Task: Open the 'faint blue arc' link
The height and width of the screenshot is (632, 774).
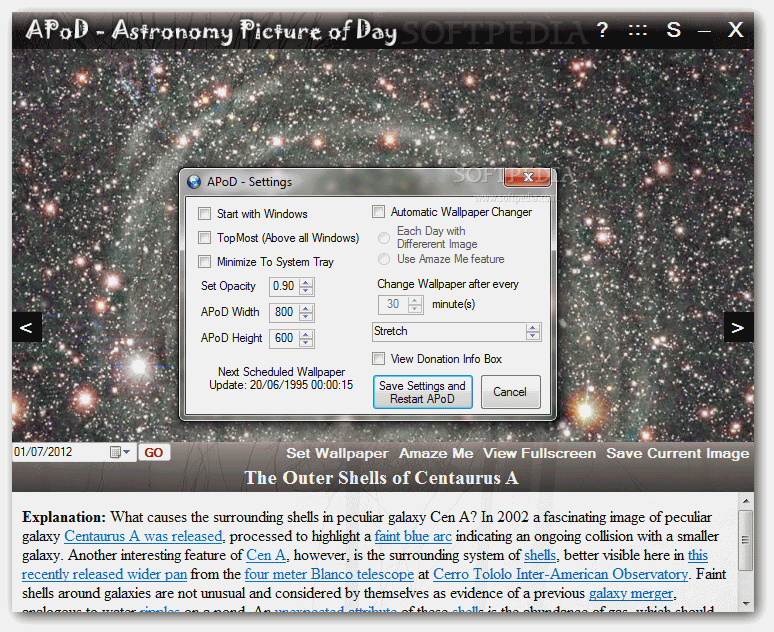Action: click(413, 536)
